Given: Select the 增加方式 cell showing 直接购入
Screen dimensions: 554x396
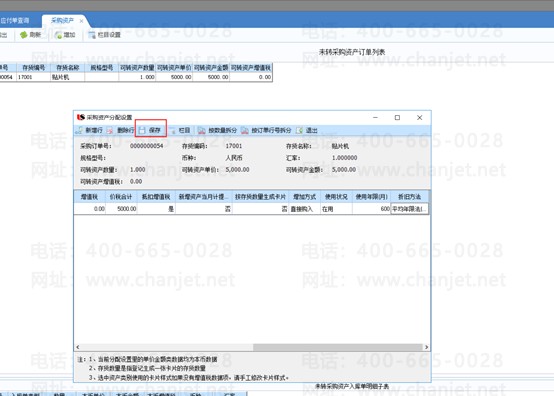Looking at the screenshot, I should coord(305,209).
